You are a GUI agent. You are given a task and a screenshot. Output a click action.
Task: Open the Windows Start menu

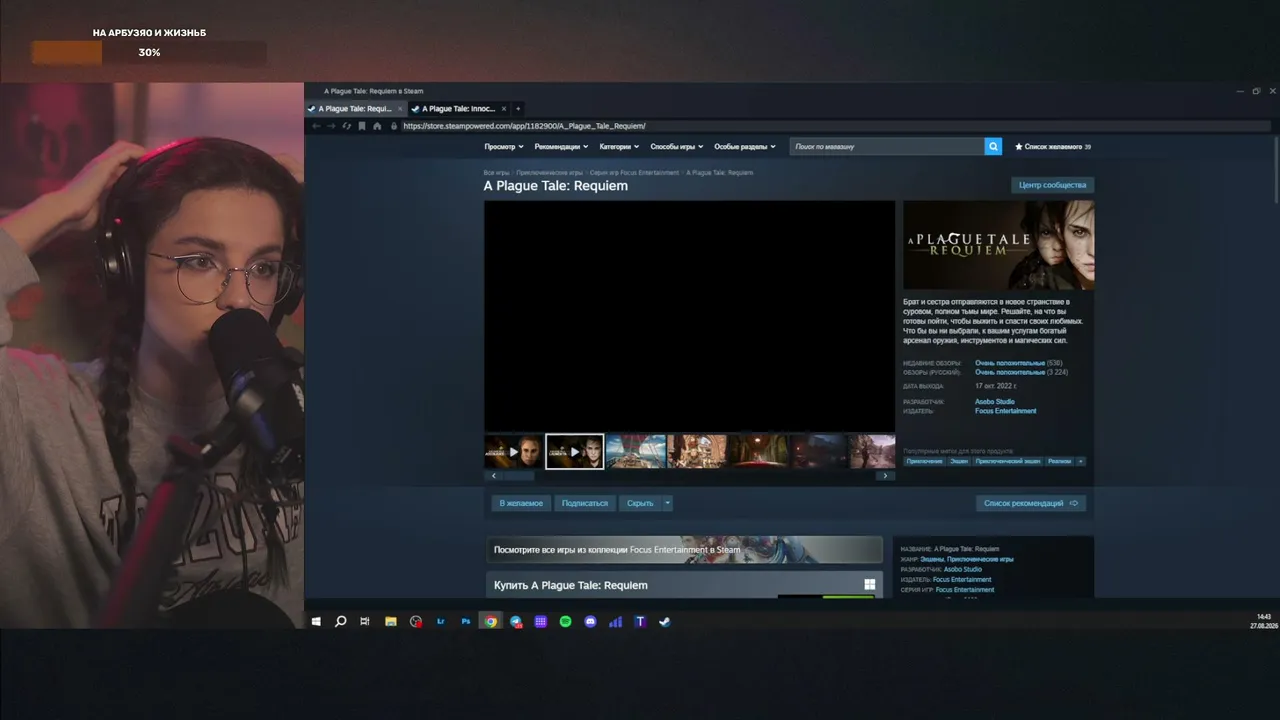(x=316, y=621)
